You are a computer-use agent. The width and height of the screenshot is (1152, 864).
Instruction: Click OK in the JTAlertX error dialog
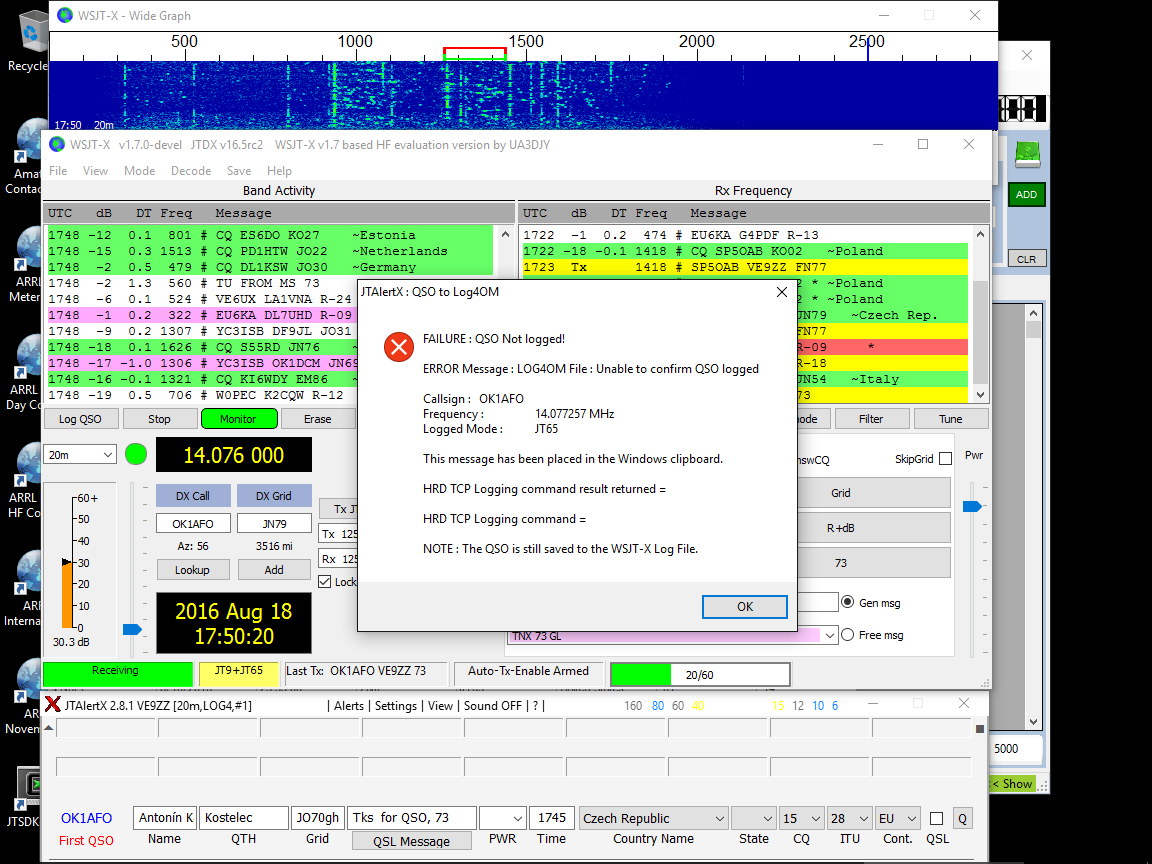(744, 606)
